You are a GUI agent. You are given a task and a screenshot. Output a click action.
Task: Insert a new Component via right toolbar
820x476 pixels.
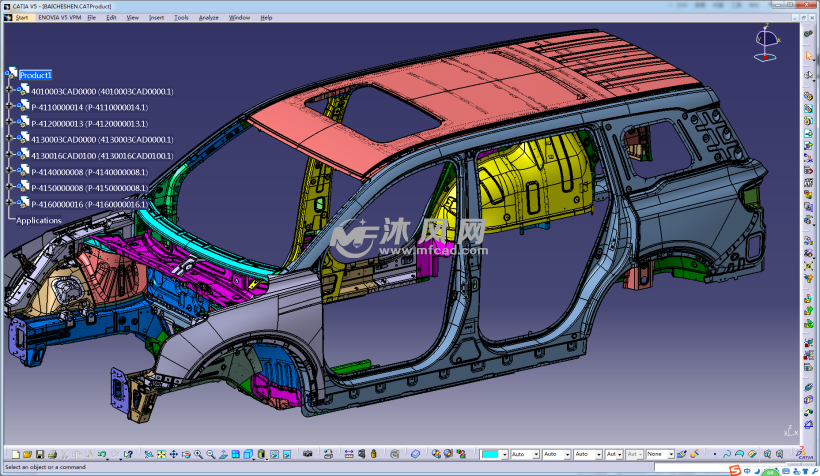[808, 96]
